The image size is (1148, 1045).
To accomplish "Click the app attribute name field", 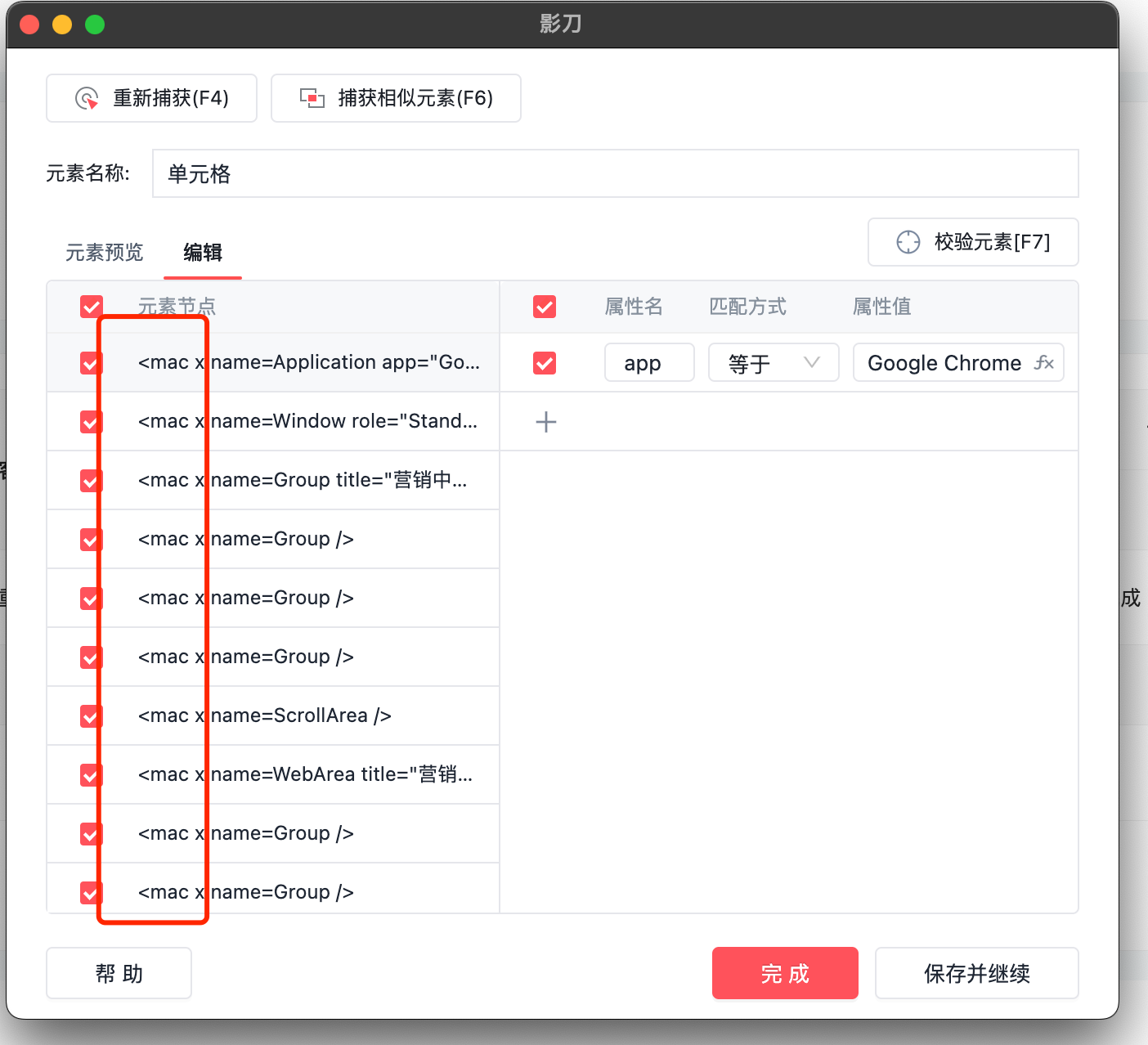I will tap(649, 362).
